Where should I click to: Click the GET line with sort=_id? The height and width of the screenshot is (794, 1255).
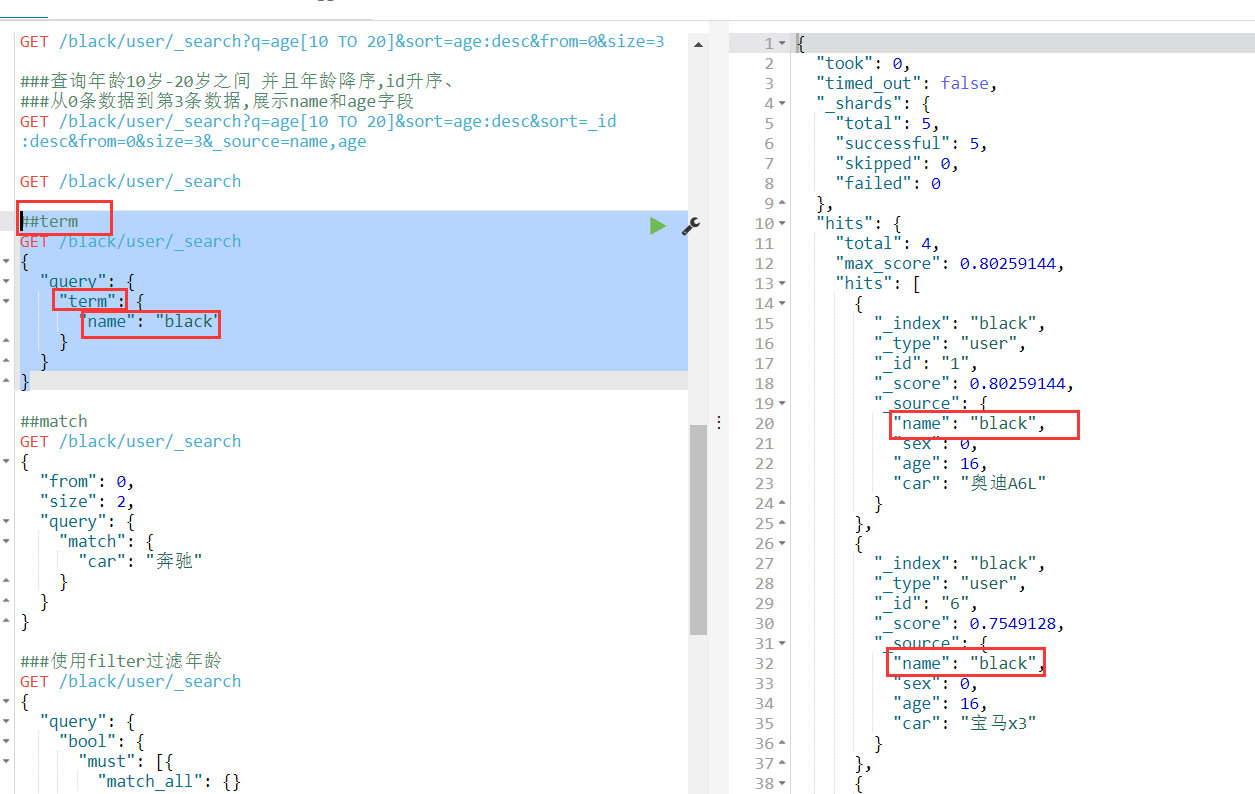[318, 121]
